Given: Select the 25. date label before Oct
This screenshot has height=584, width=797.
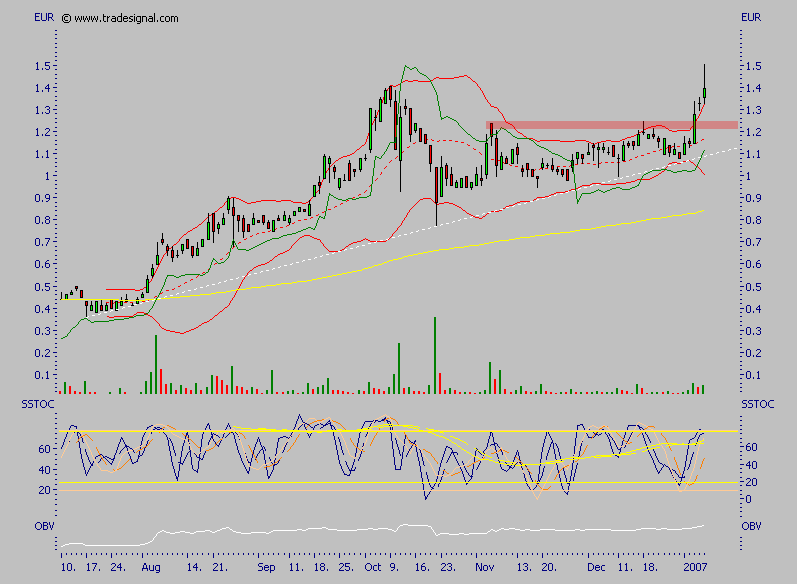Looking at the screenshot, I should 346,567.
